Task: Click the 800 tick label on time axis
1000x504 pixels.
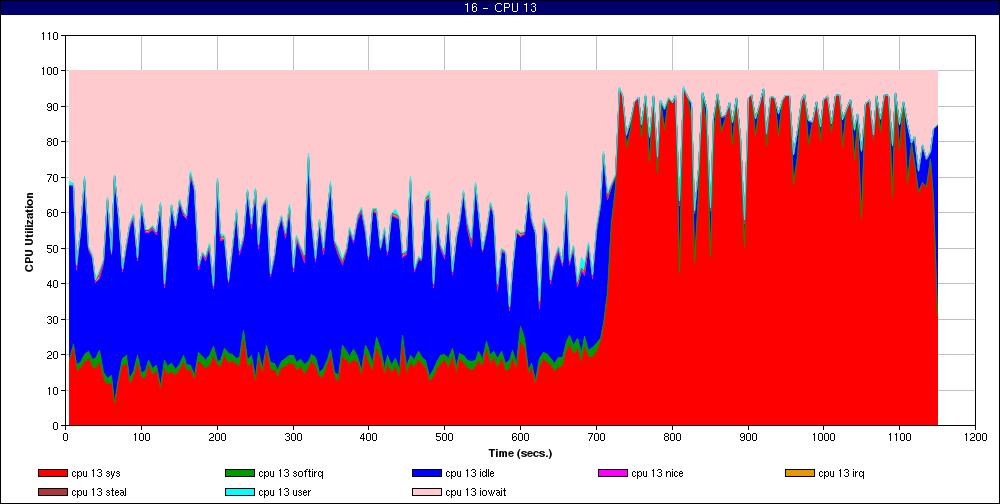Action: (672, 438)
